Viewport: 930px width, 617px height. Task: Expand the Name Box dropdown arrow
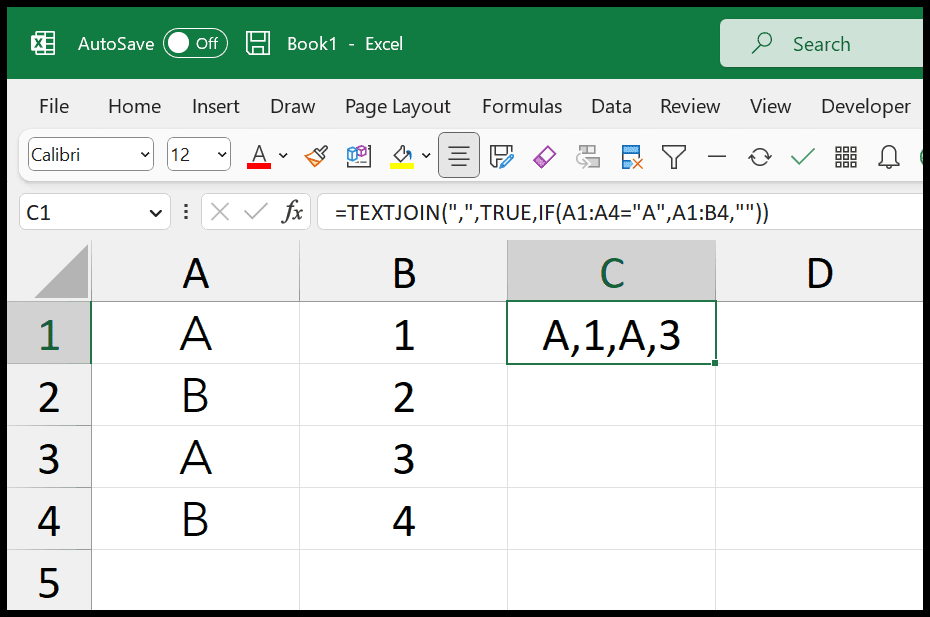tap(156, 212)
